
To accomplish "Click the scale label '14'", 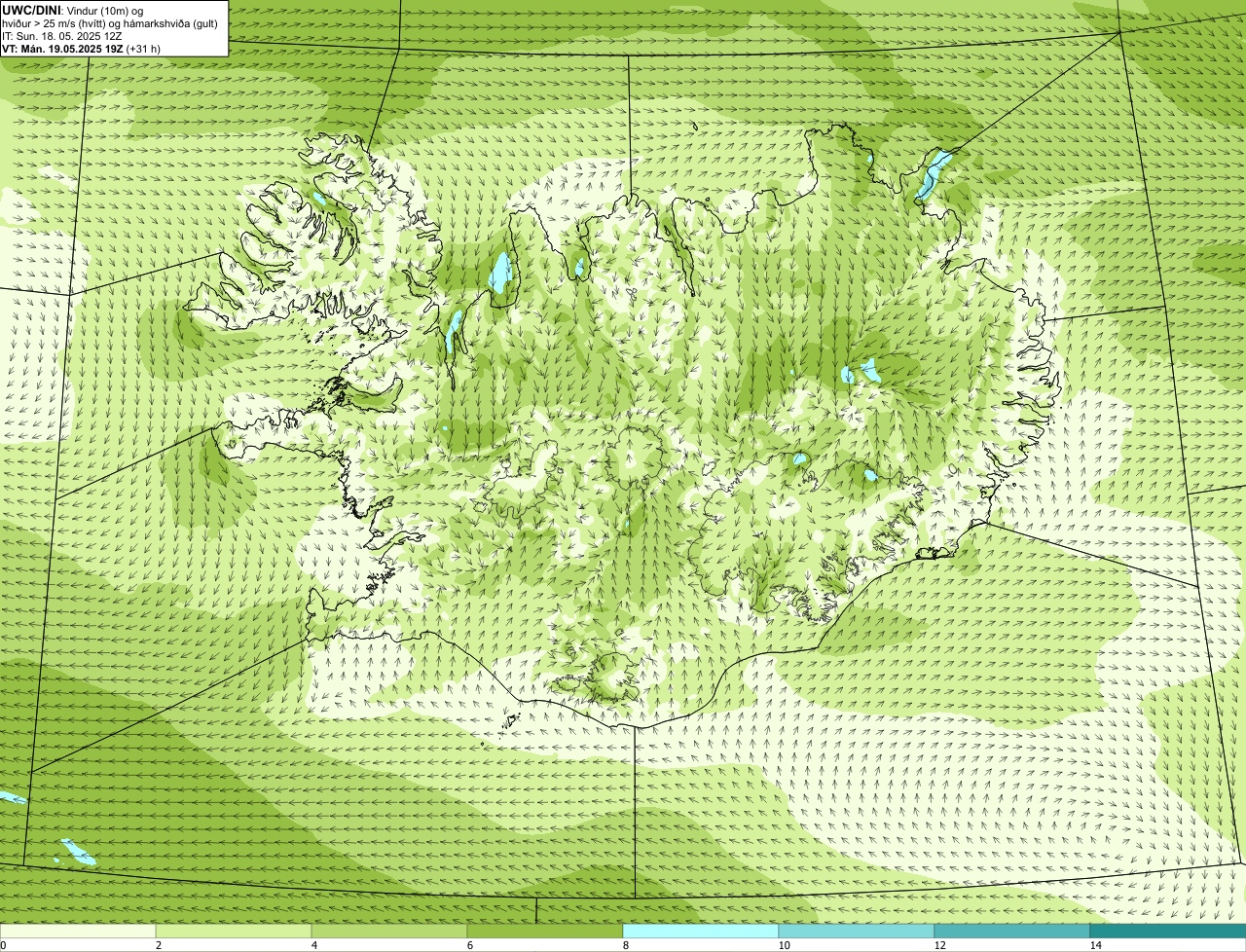I will pyautogui.click(x=1095, y=945).
